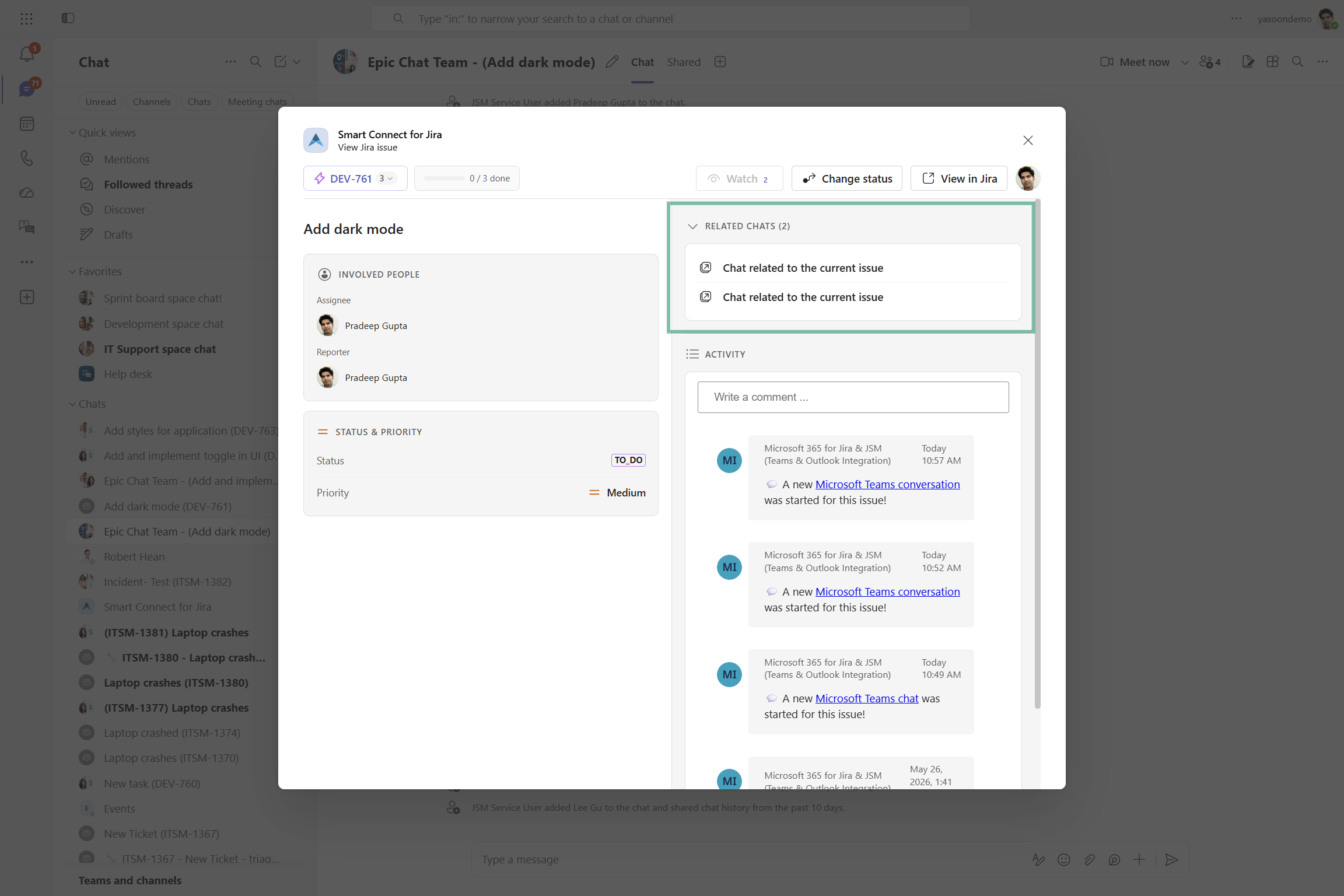The width and height of the screenshot is (1344, 896).
Task: Open the Microsoft Teams conversation link from 10:52 AM
Action: pyautogui.click(x=887, y=591)
